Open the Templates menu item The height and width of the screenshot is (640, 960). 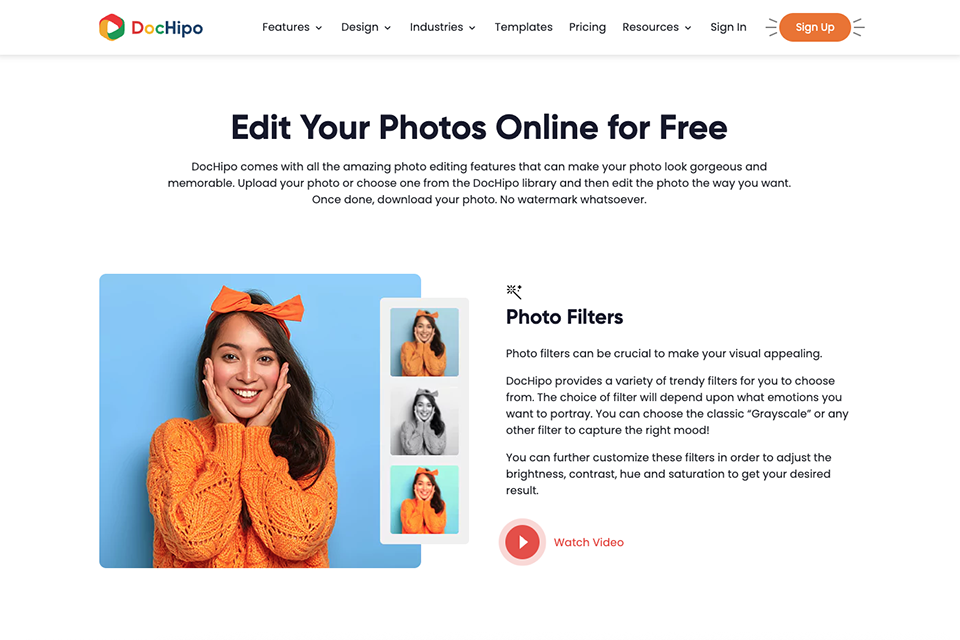pyautogui.click(x=523, y=27)
